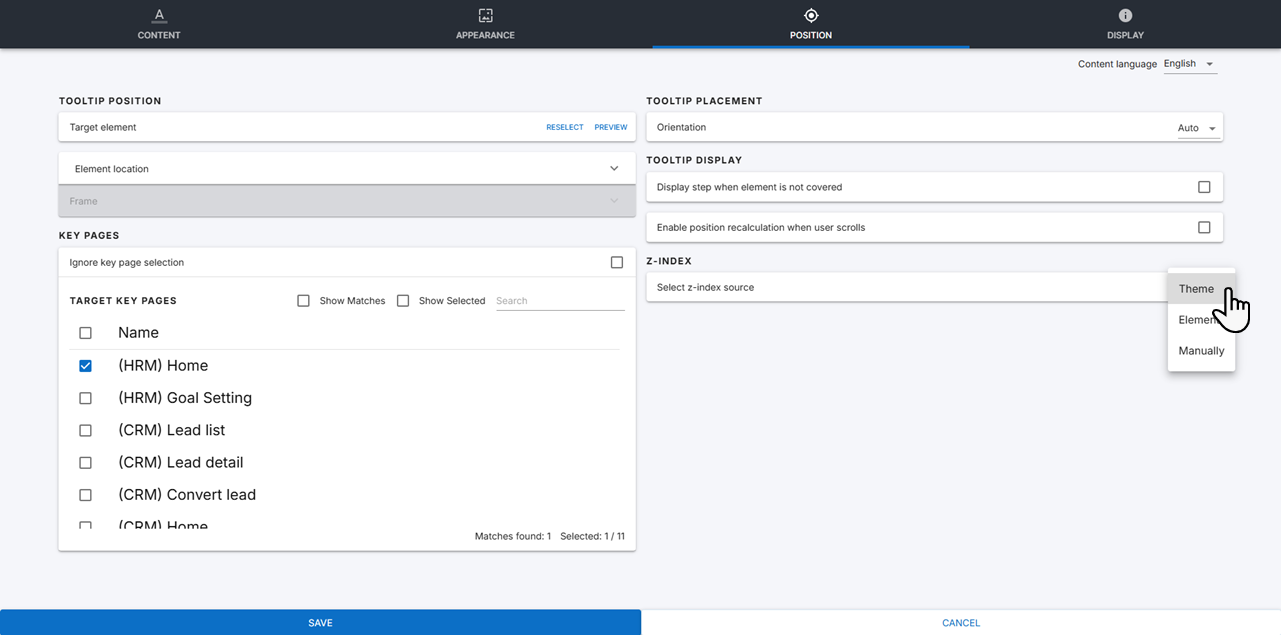Click the Display info icon
This screenshot has height=635, width=1281.
[1125, 15]
